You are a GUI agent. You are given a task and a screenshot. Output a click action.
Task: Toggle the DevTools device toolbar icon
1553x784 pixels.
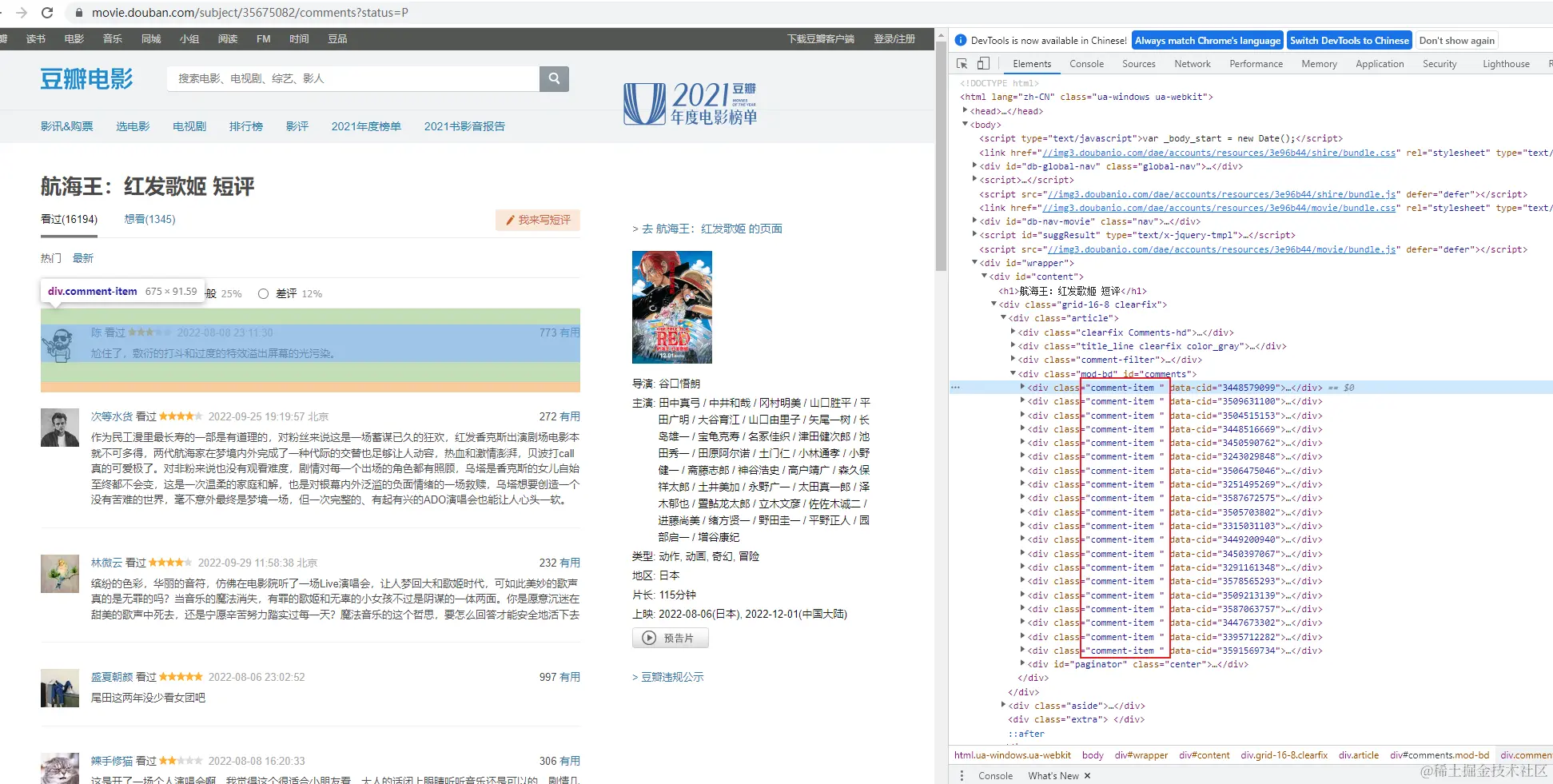[983, 64]
